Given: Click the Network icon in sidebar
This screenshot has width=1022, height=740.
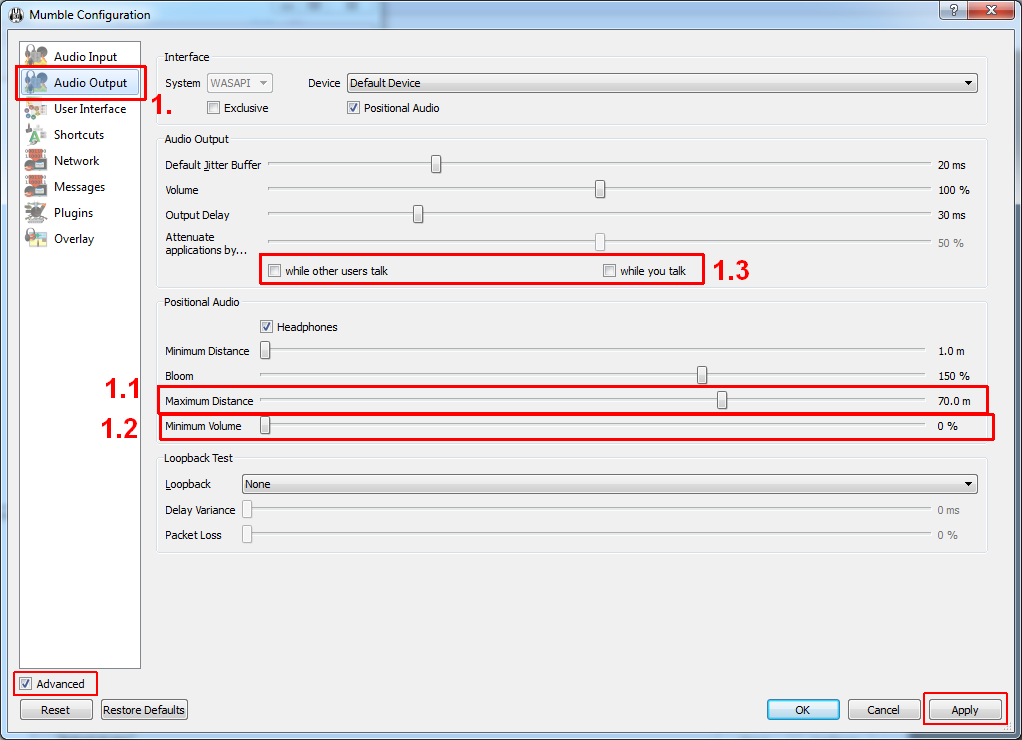Looking at the screenshot, I should click(x=36, y=160).
